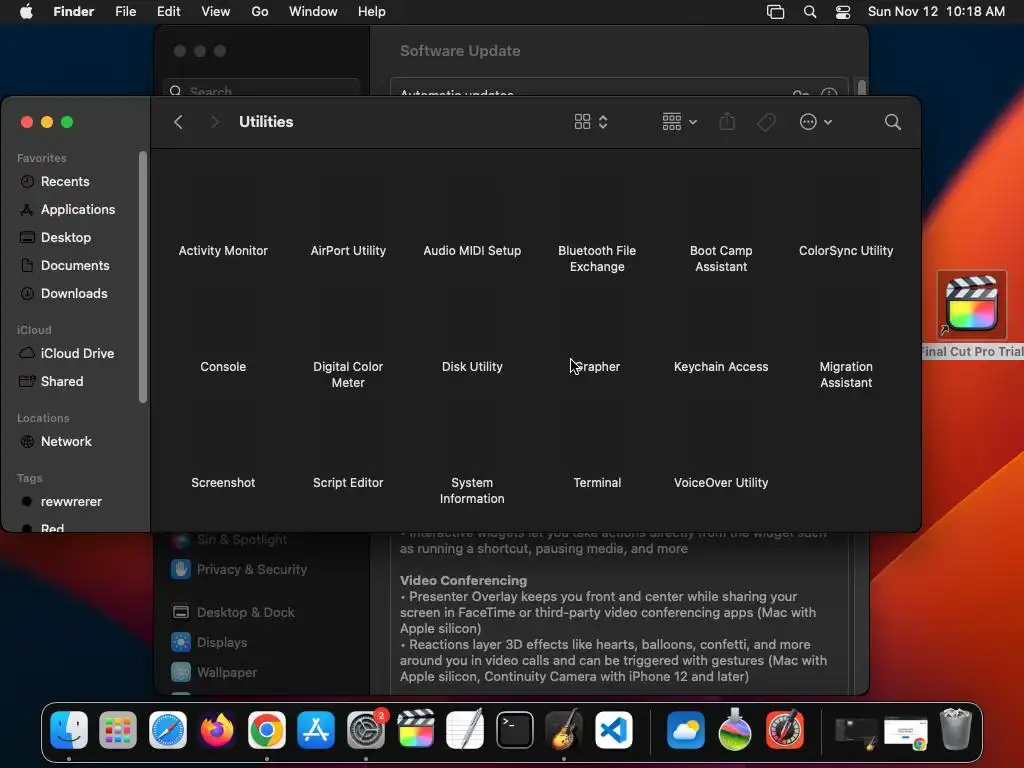Select Digital Color Meter
1024x768 pixels.
click(x=348, y=375)
